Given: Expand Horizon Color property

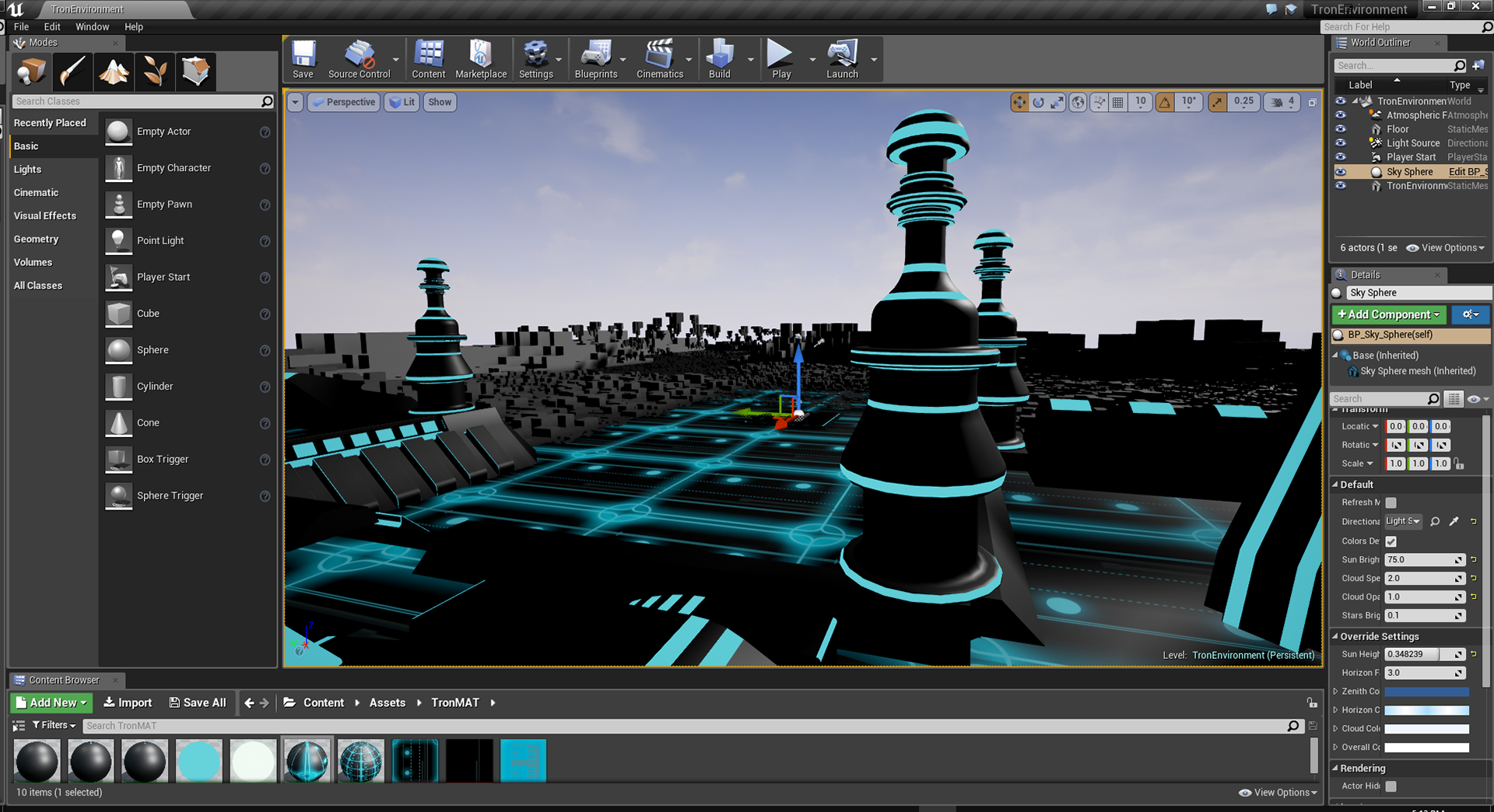Looking at the screenshot, I should (1336, 710).
